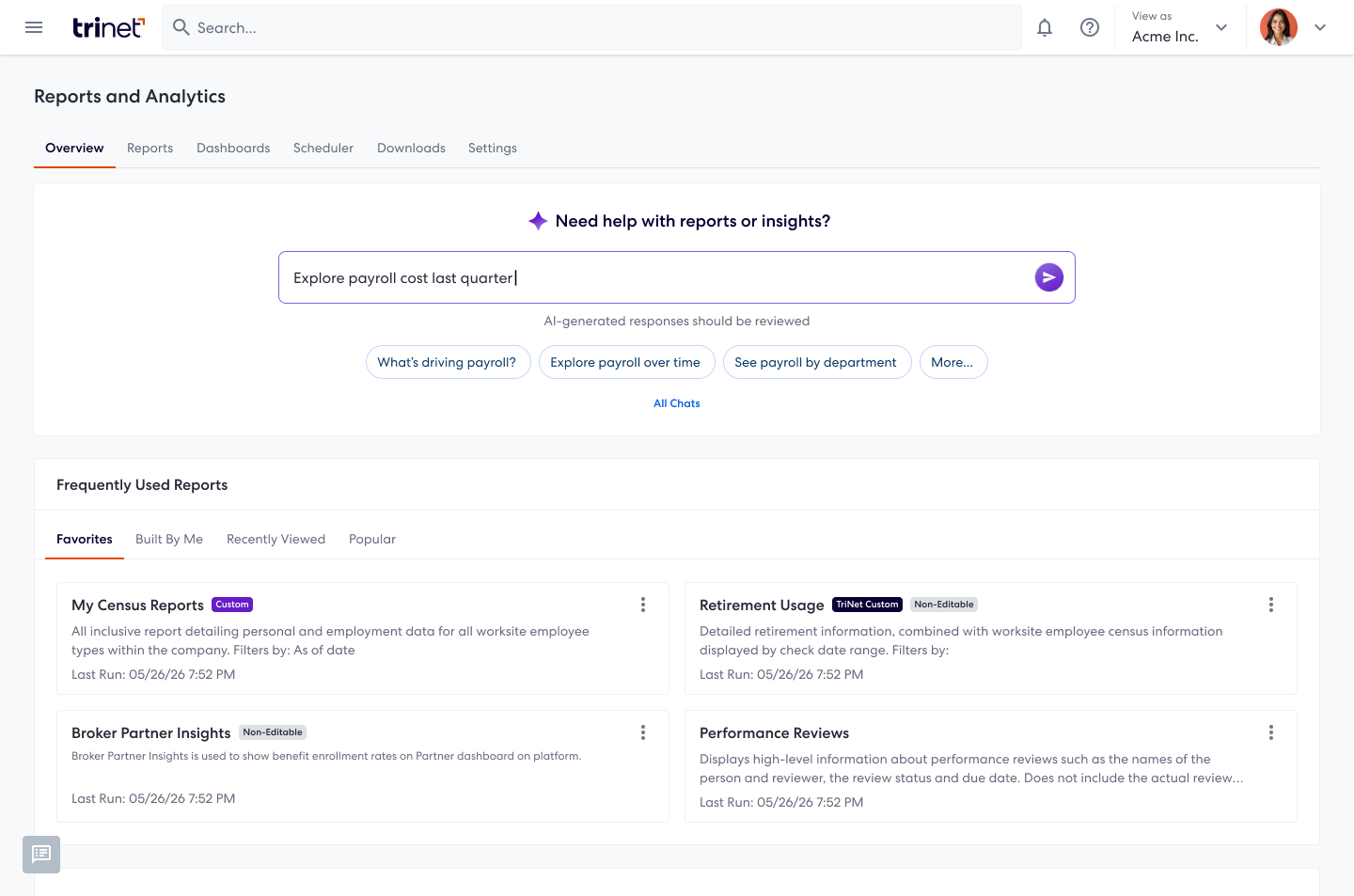1354x896 pixels.
Task: Select See payroll by department suggestion
Action: 816,362
